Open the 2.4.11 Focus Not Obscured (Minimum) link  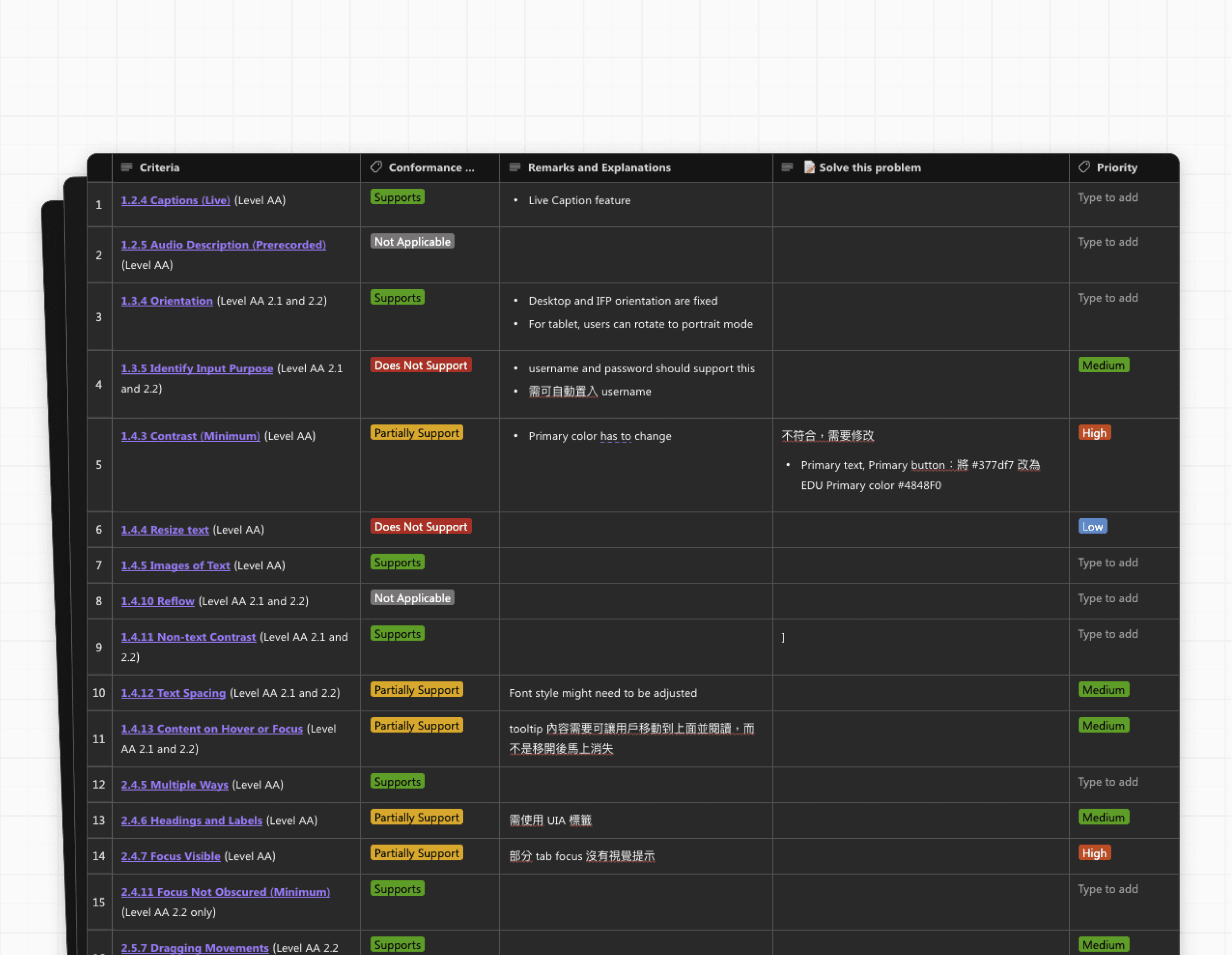(x=225, y=892)
